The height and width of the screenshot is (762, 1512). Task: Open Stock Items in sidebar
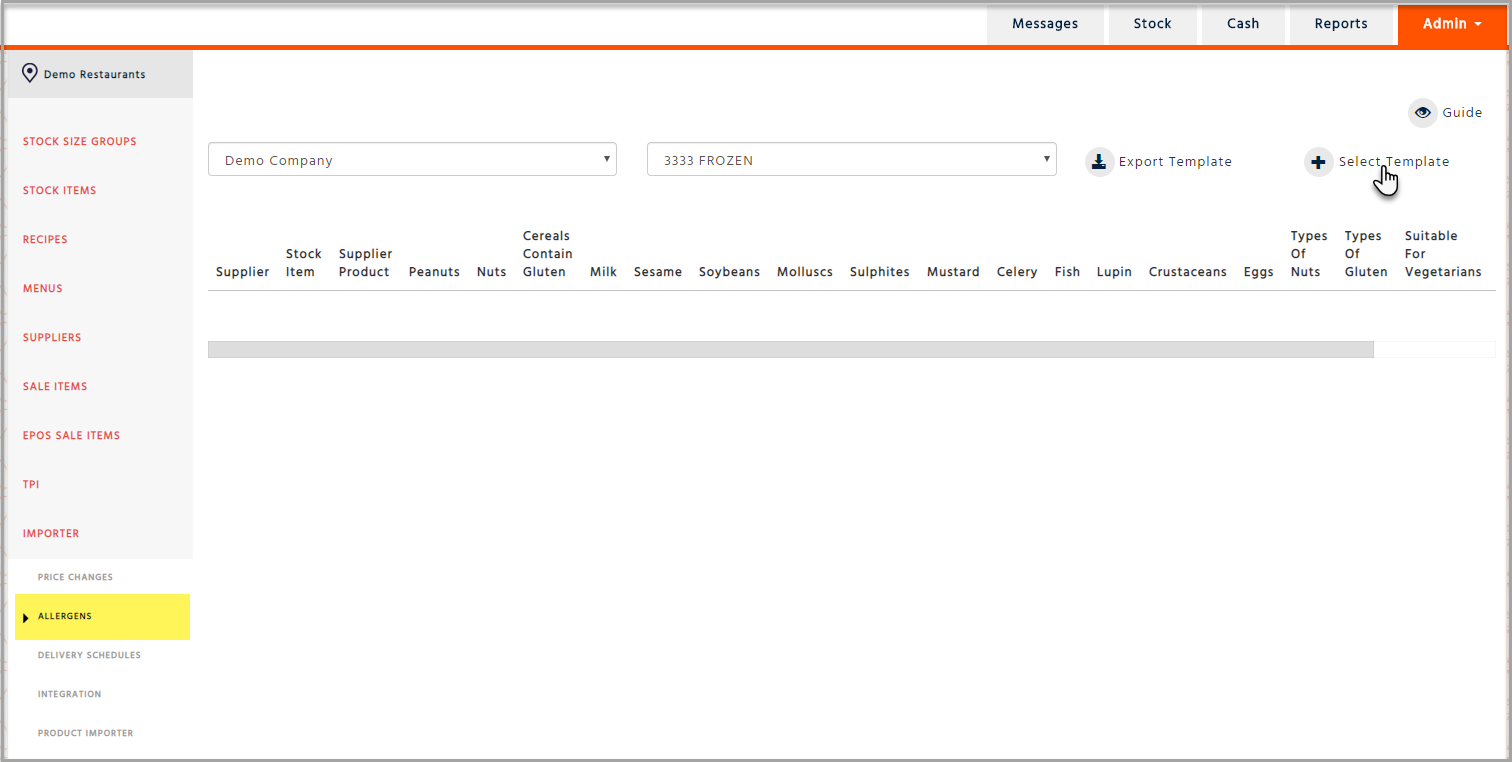click(60, 191)
